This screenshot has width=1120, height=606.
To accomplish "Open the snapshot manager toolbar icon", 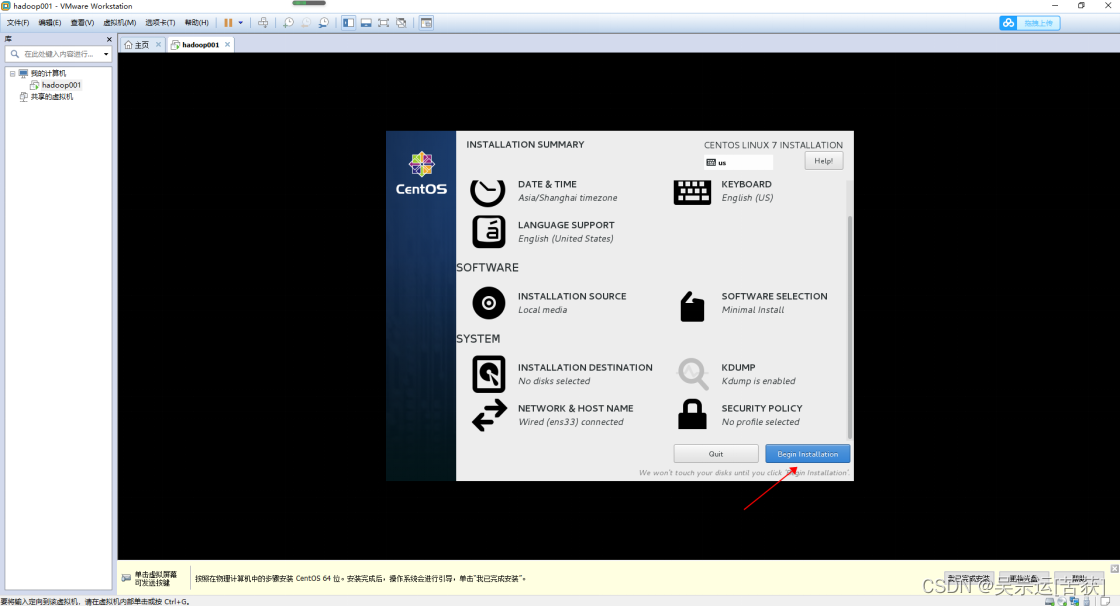I will coord(324,23).
